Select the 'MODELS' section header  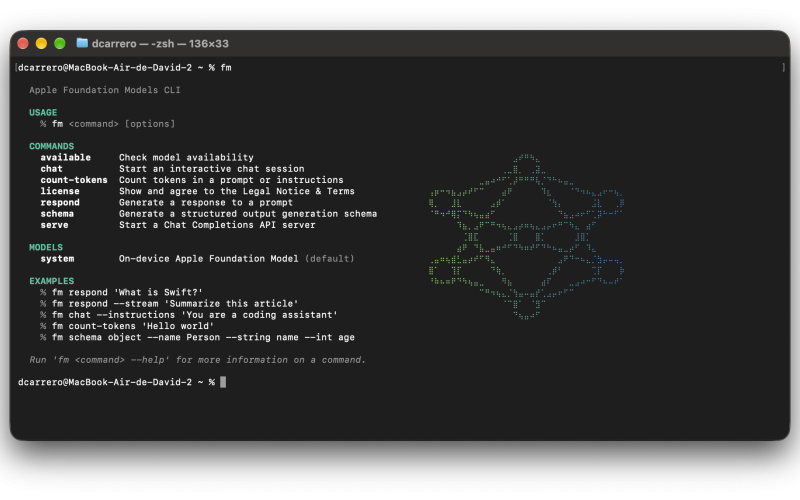pyautogui.click(x=46, y=247)
